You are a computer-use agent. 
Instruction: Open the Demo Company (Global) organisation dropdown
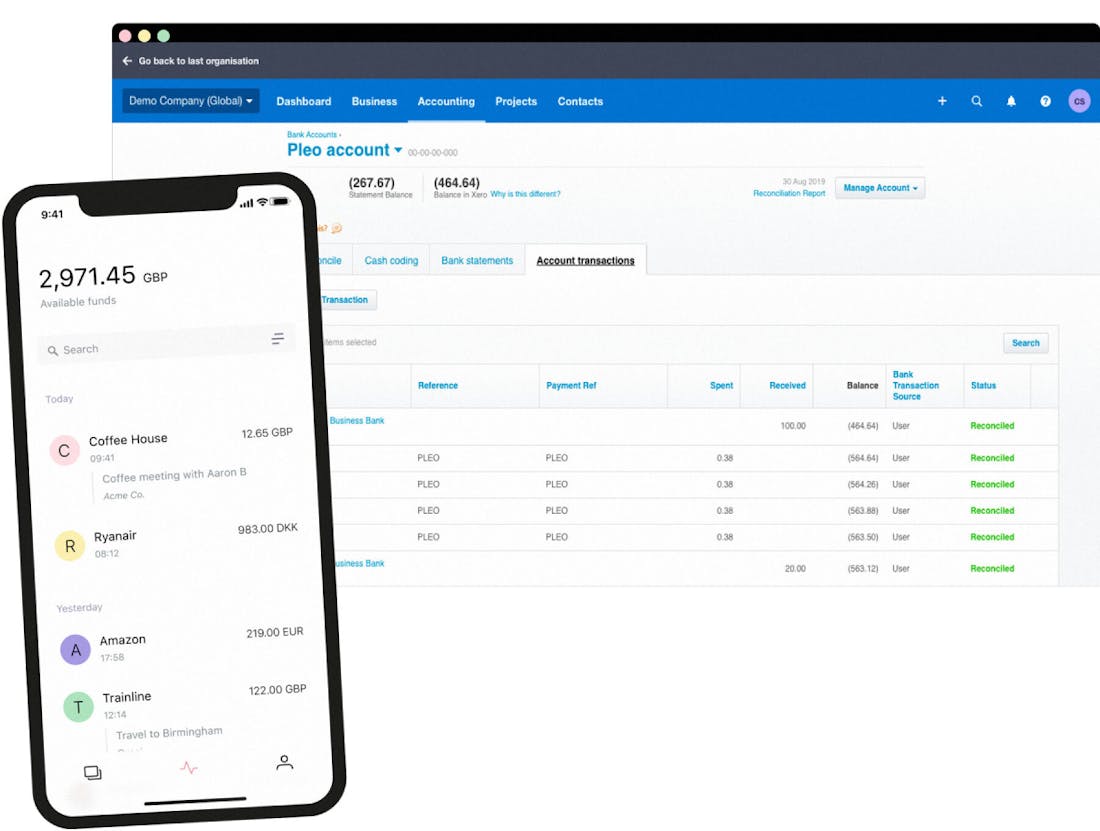click(x=190, y=101)
